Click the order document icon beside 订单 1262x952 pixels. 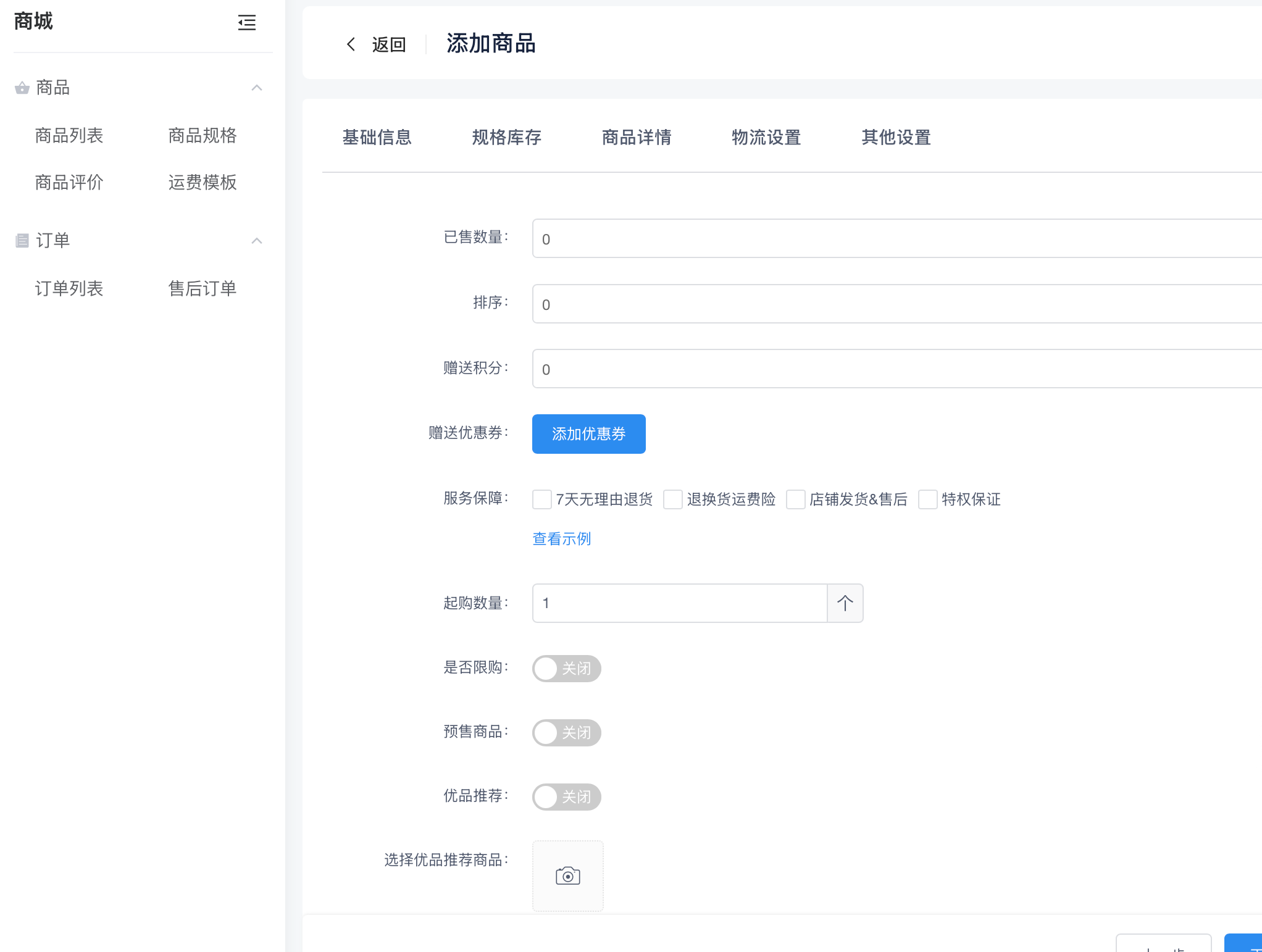(22, 240)
